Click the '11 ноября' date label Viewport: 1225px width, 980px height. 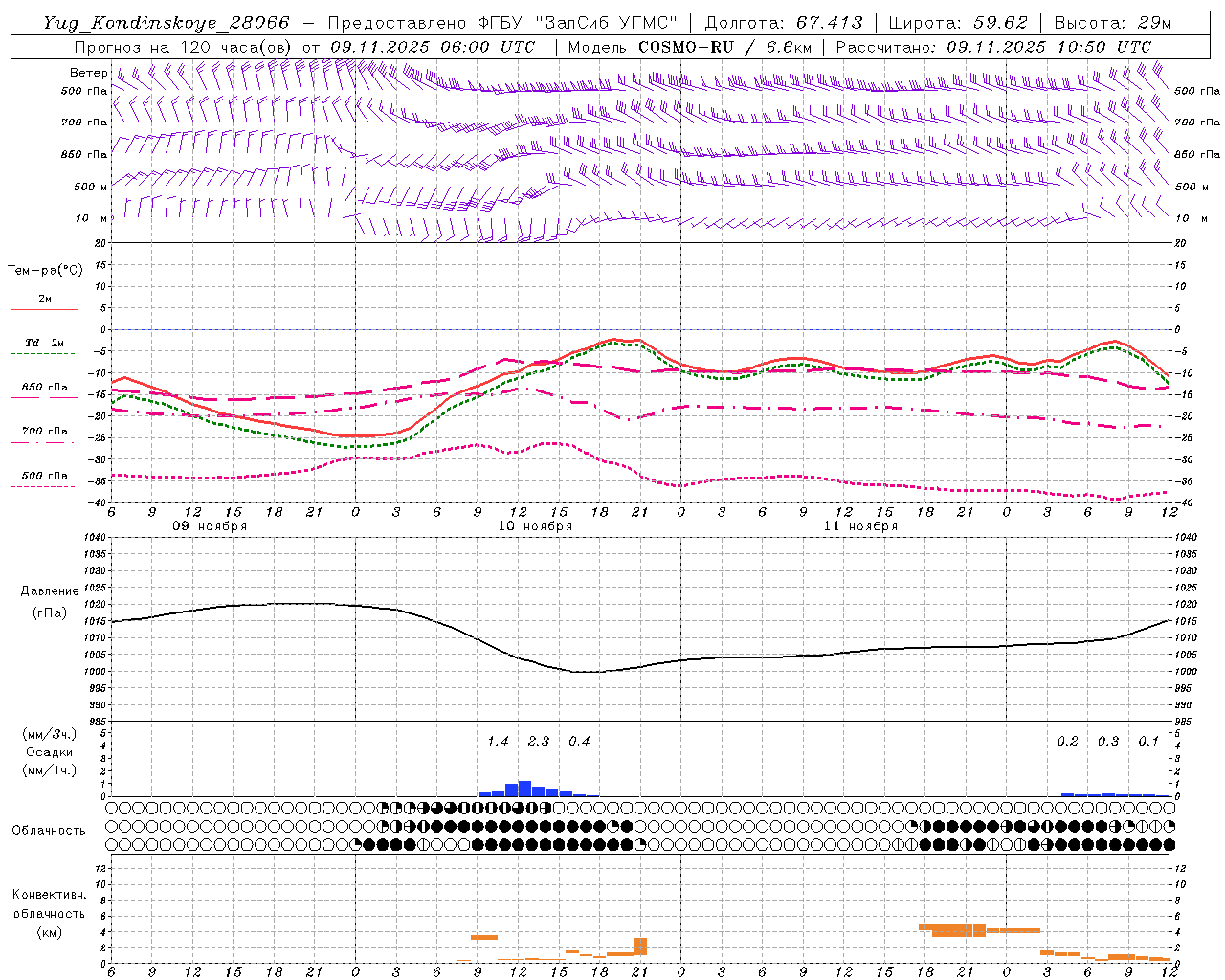coord(860,526)
